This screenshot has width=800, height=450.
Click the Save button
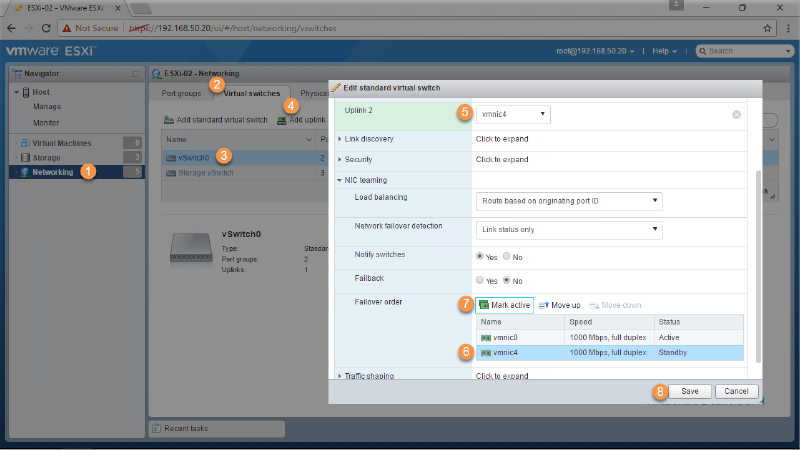point(690,391)
